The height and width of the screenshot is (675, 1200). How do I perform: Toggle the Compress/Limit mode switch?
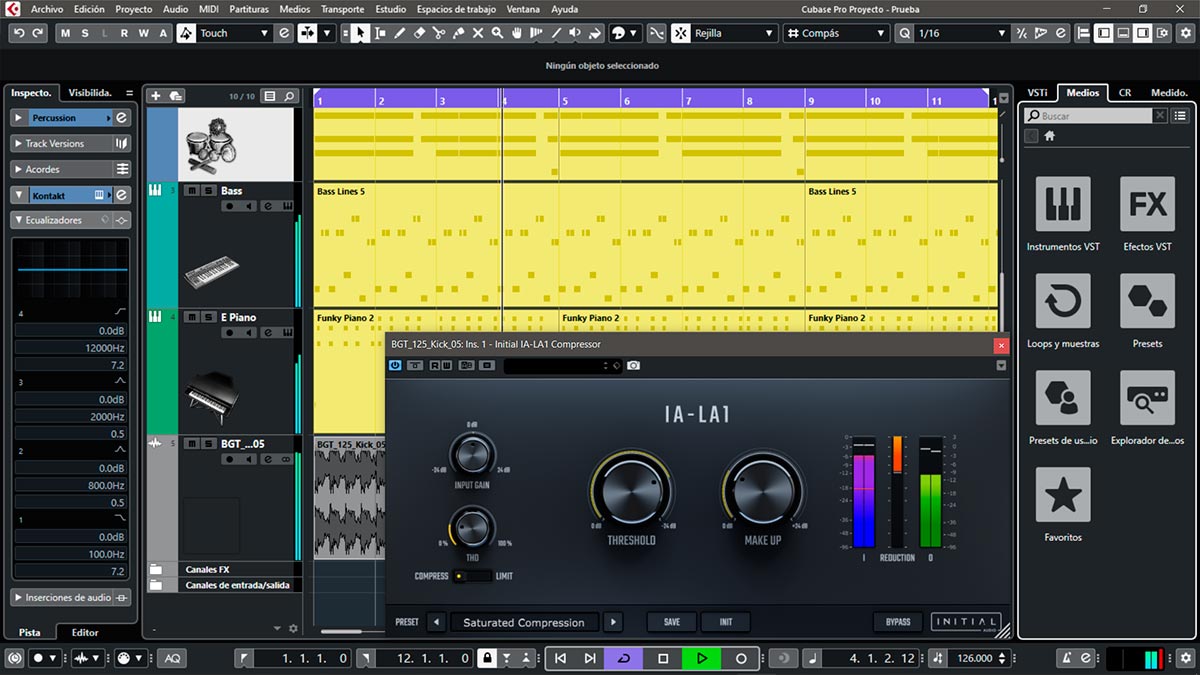[472, 576]
